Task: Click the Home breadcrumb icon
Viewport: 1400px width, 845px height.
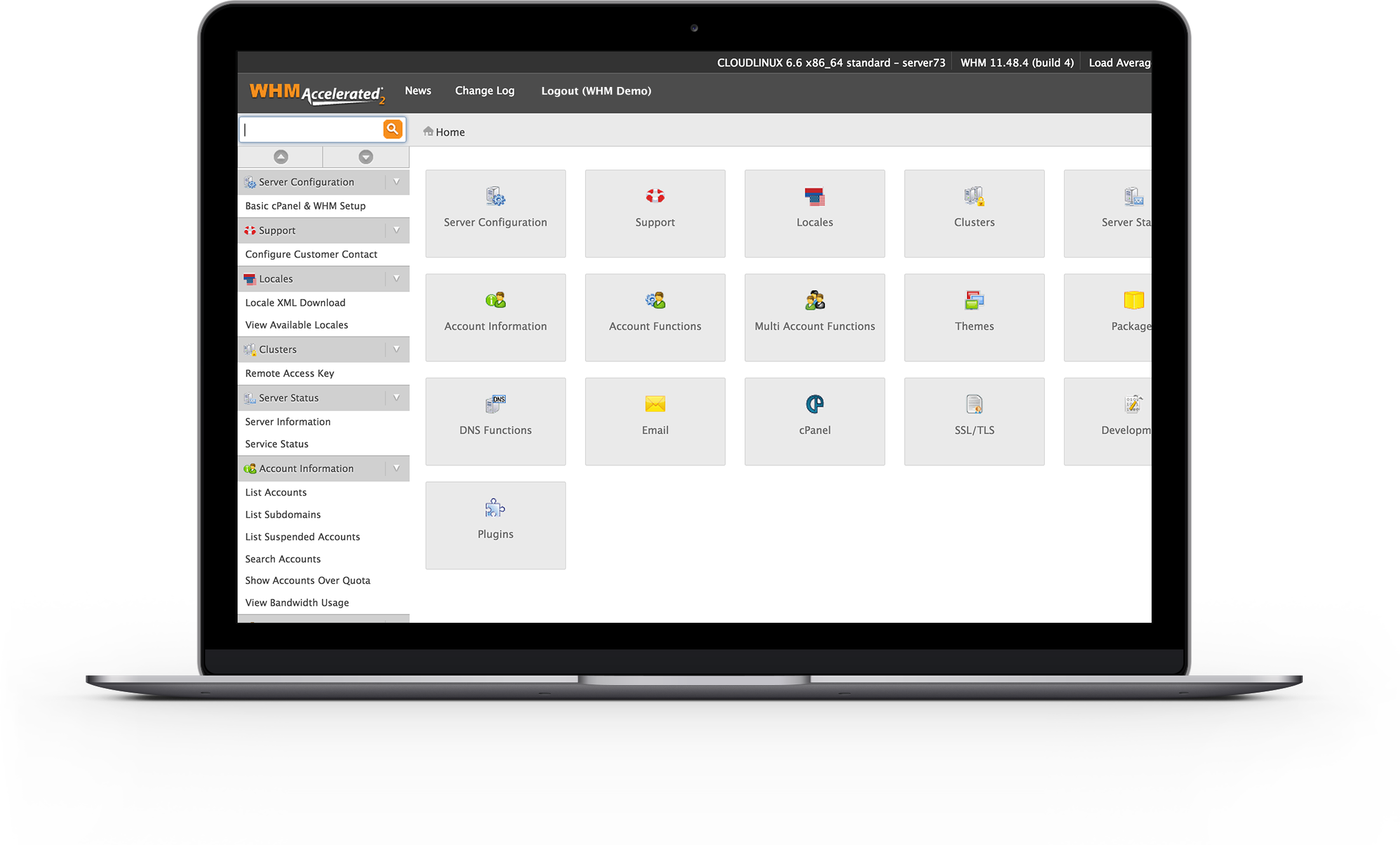Action: point(428,131)
